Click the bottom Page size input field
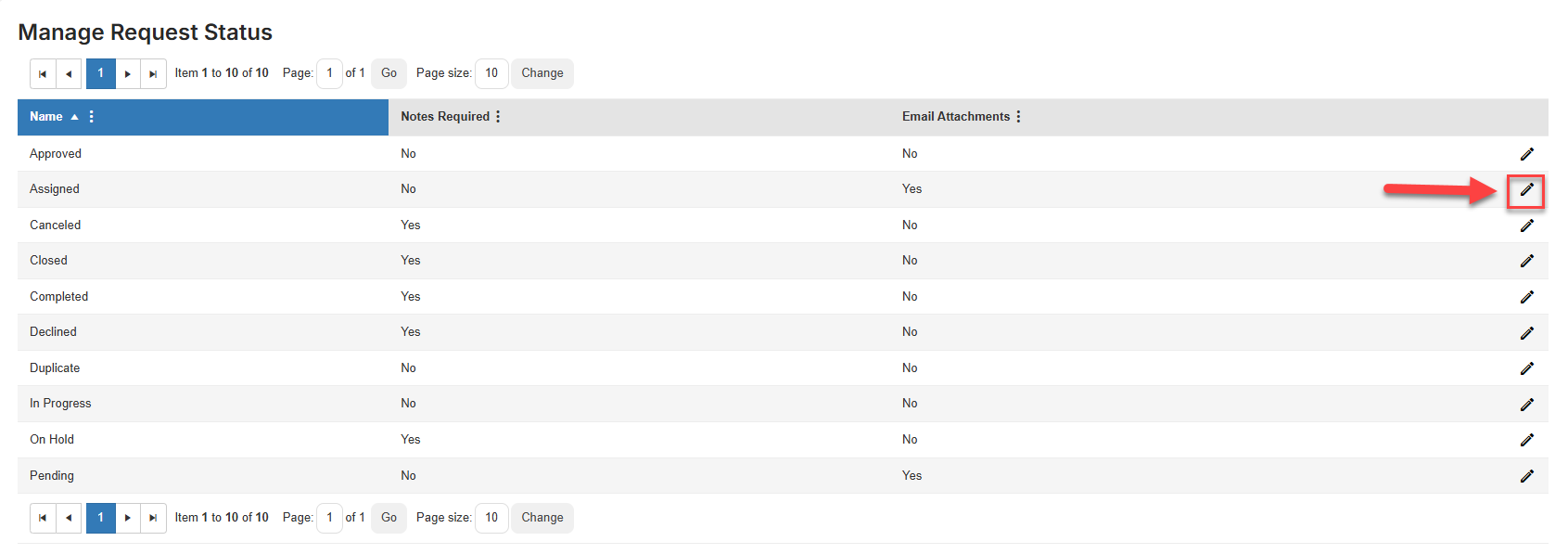1568x554 pixels. coord(491,518)
